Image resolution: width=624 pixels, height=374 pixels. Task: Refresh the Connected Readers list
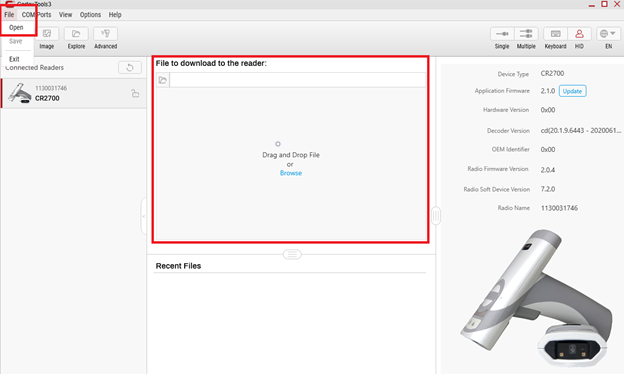pyautogui.click(x=130, y=68)
